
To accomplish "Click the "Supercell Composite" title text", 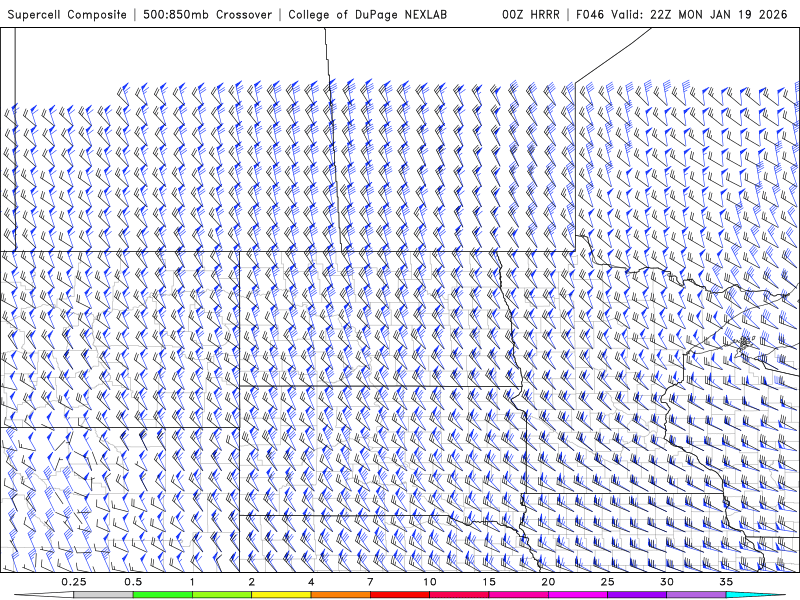I will coord(67,14).
